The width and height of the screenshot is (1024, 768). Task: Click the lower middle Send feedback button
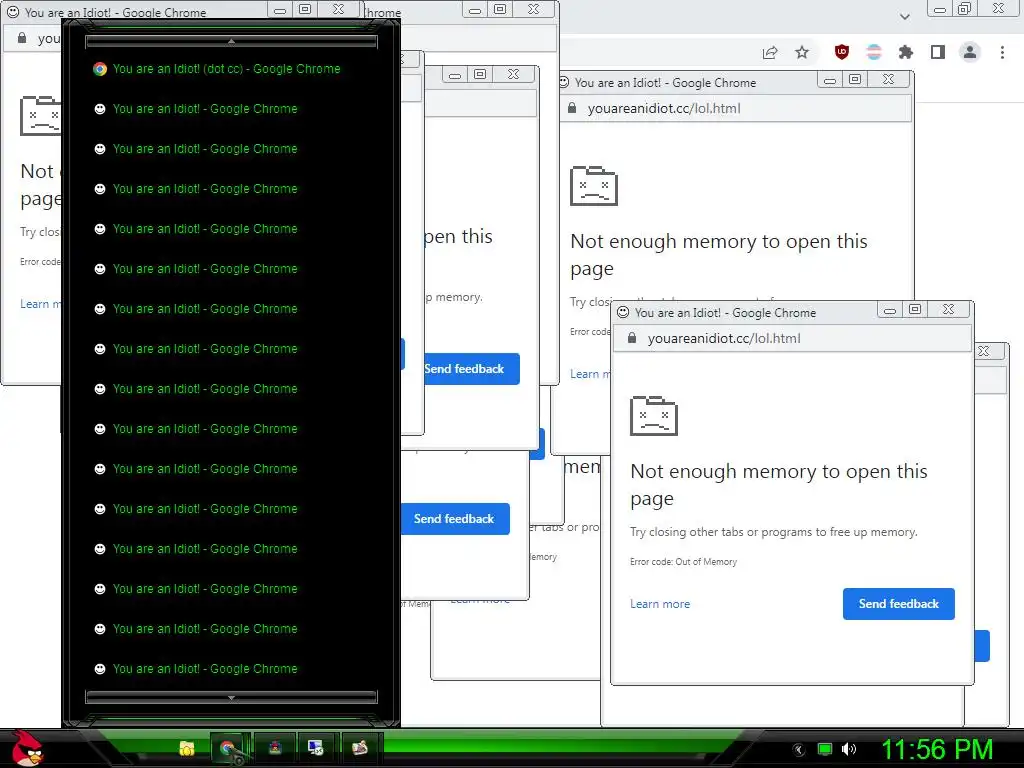click(455, 519)
